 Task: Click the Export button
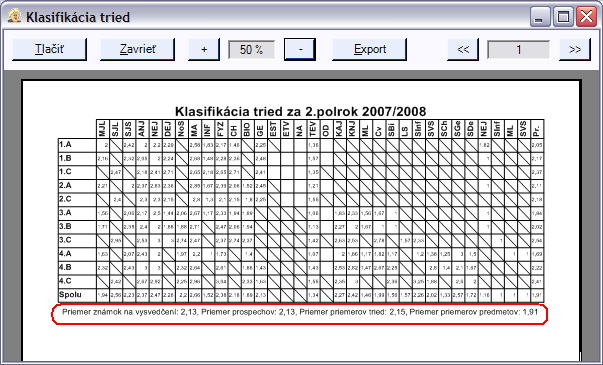coord(370,49)
